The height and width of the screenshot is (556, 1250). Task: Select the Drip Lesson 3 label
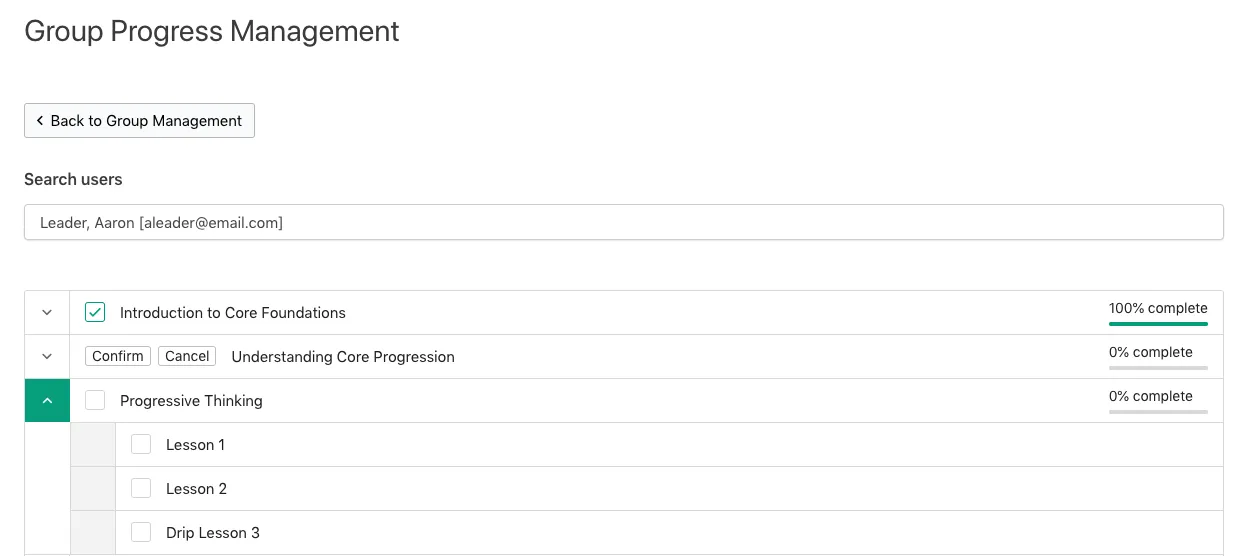coord(213,533)
